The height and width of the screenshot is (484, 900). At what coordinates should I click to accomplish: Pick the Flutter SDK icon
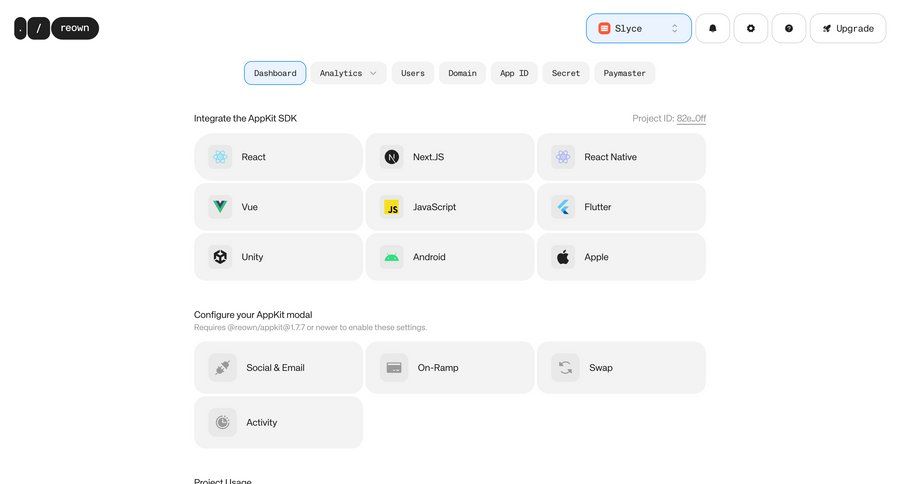tap(563, 207)
